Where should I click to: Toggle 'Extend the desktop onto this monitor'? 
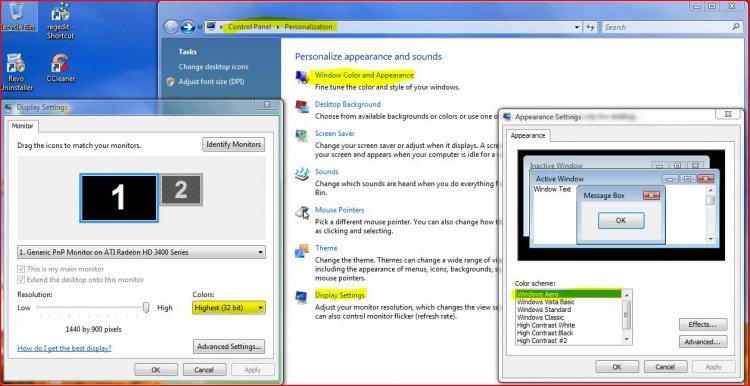coord(21,280)
